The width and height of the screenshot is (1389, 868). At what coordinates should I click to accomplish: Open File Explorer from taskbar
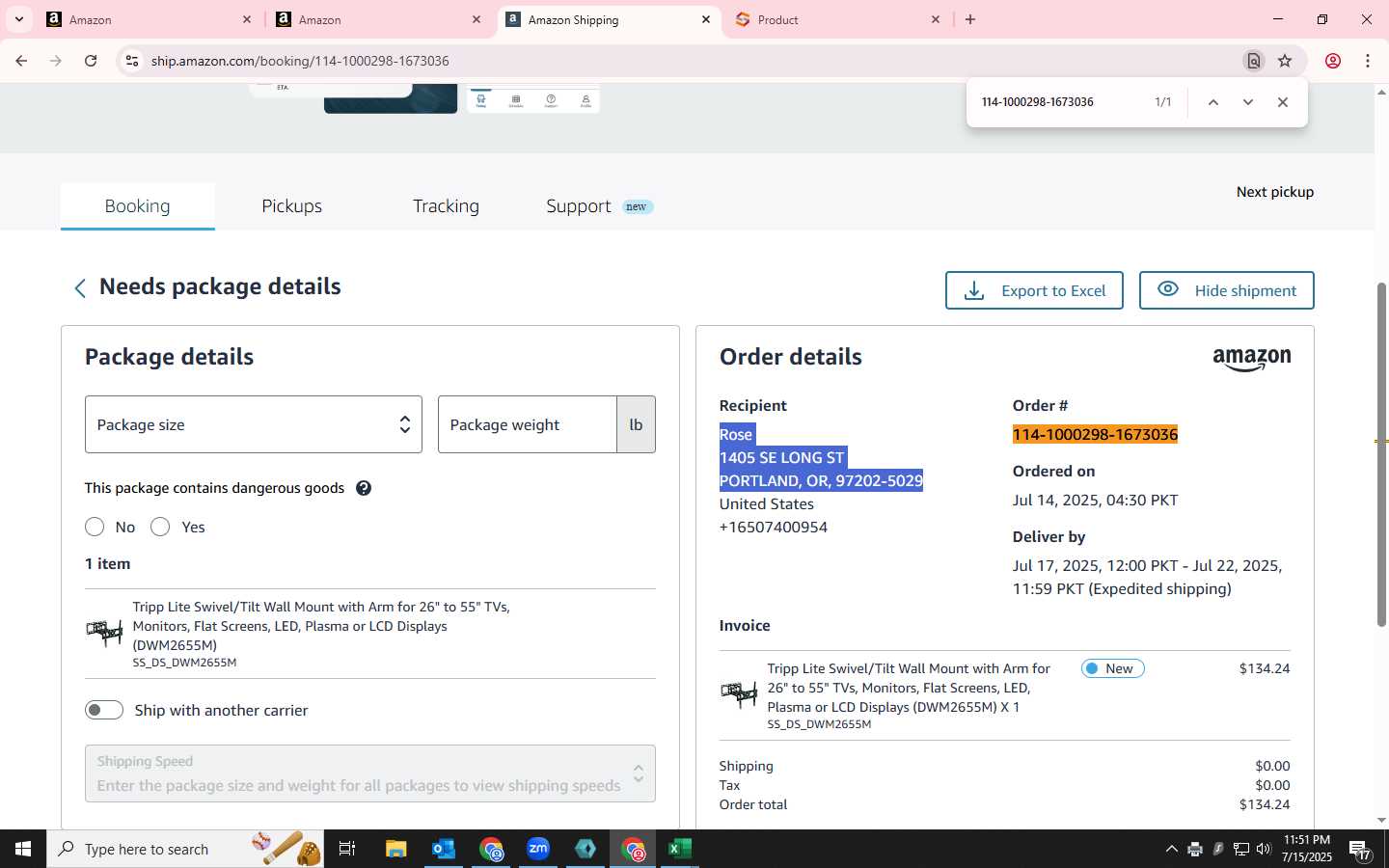396,849
